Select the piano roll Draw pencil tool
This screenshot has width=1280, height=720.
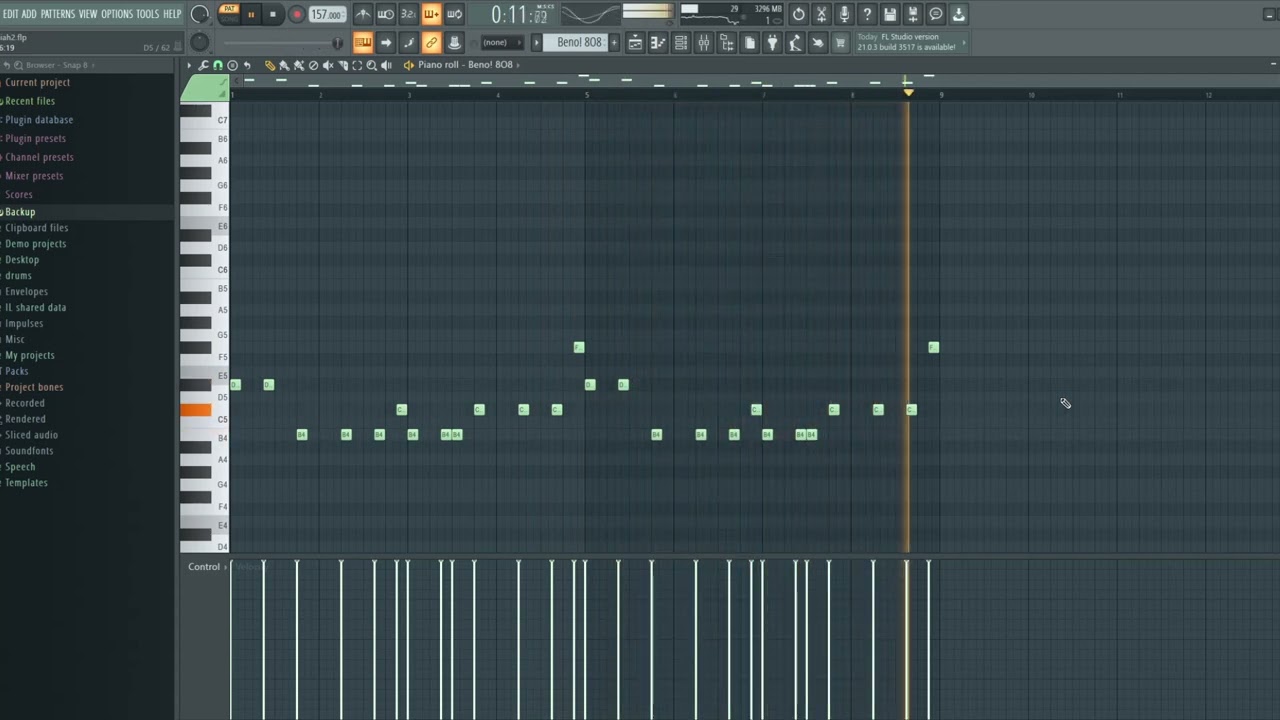(x=270, y=65)
